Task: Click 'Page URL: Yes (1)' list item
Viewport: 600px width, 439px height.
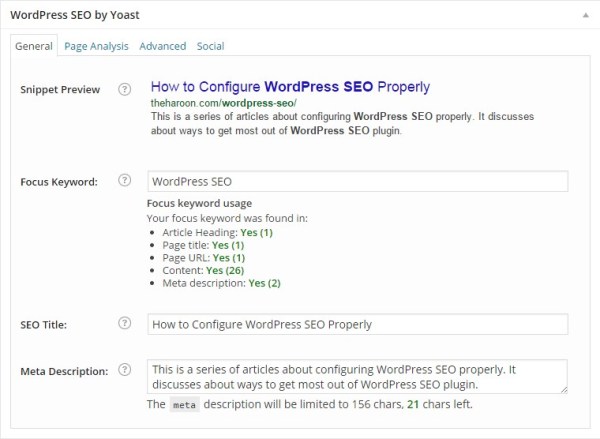Action: click(x=204, y=258)
